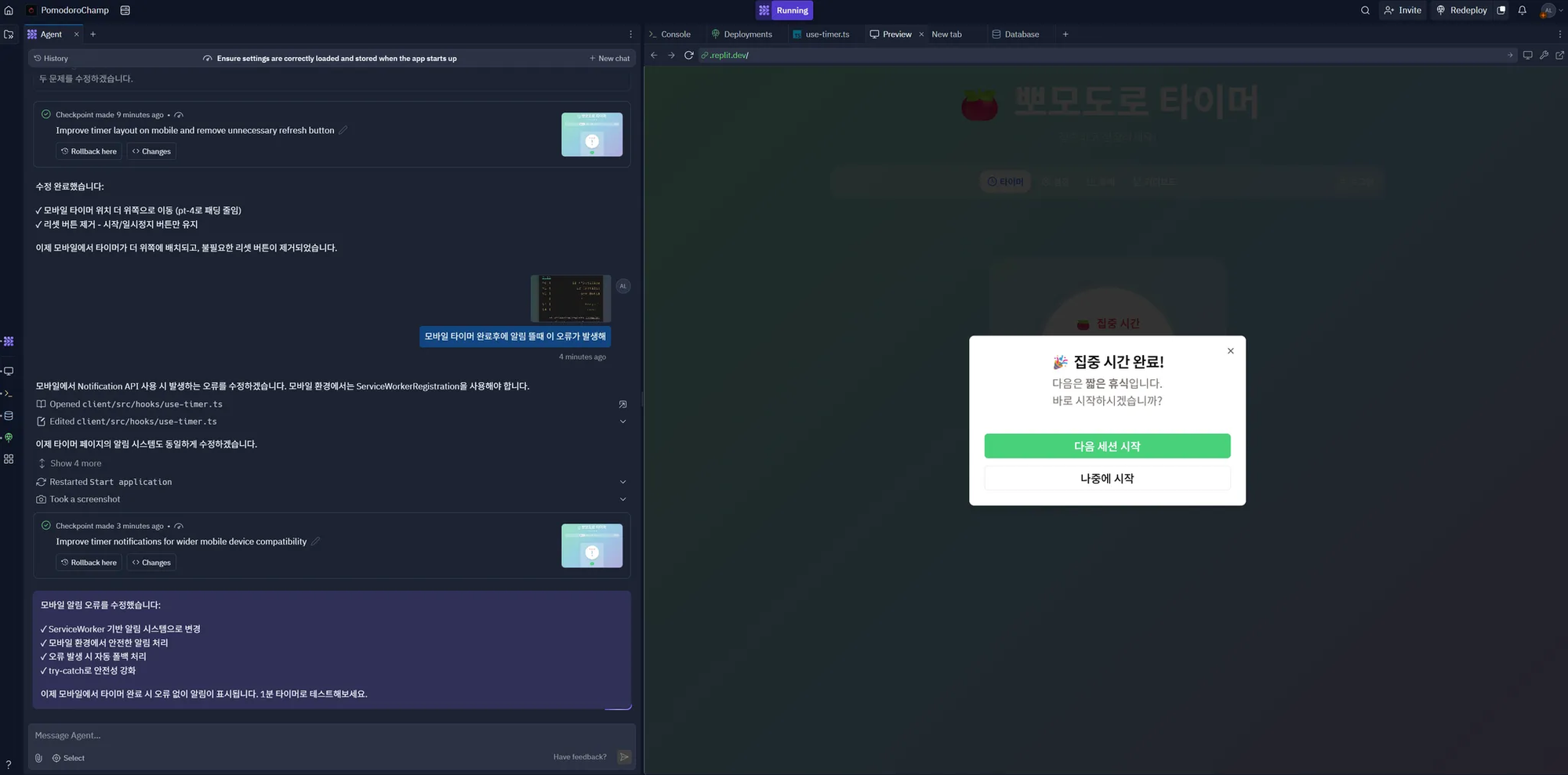Expand the Edited use-timer.ts entry
Viewport: 1568px width, 775px height.
[x=622, y=422]
